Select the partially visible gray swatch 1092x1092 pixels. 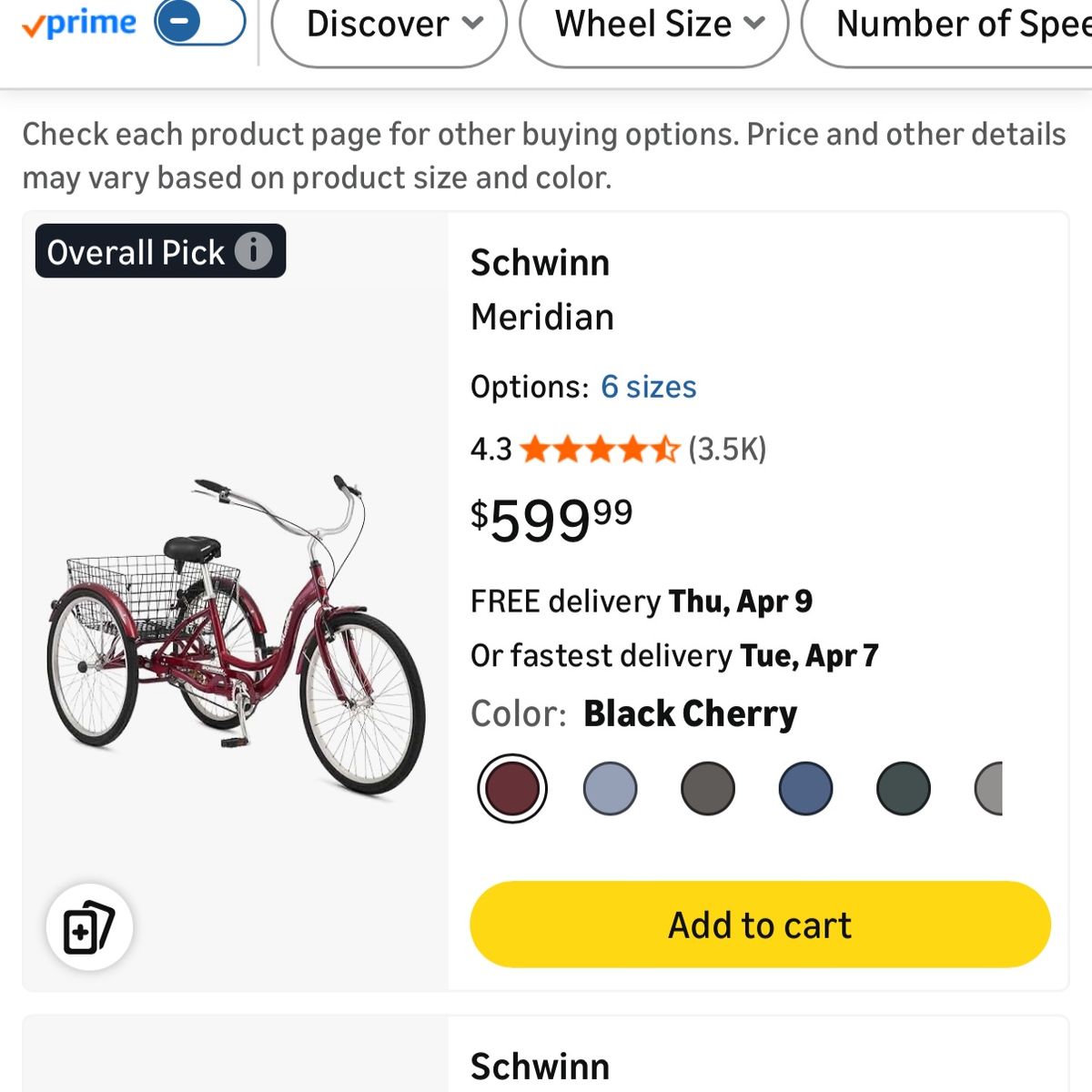pos(989,788)
